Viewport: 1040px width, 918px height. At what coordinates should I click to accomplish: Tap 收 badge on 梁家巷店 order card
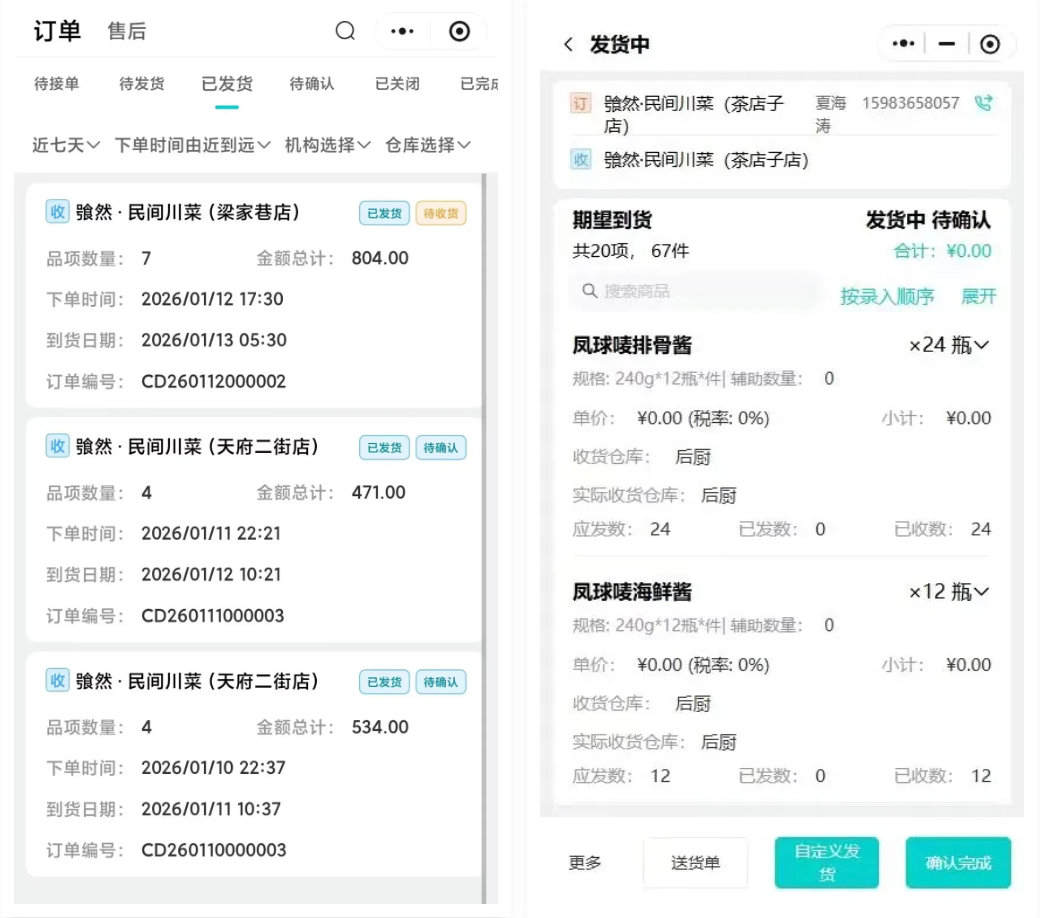pos(58,212)
